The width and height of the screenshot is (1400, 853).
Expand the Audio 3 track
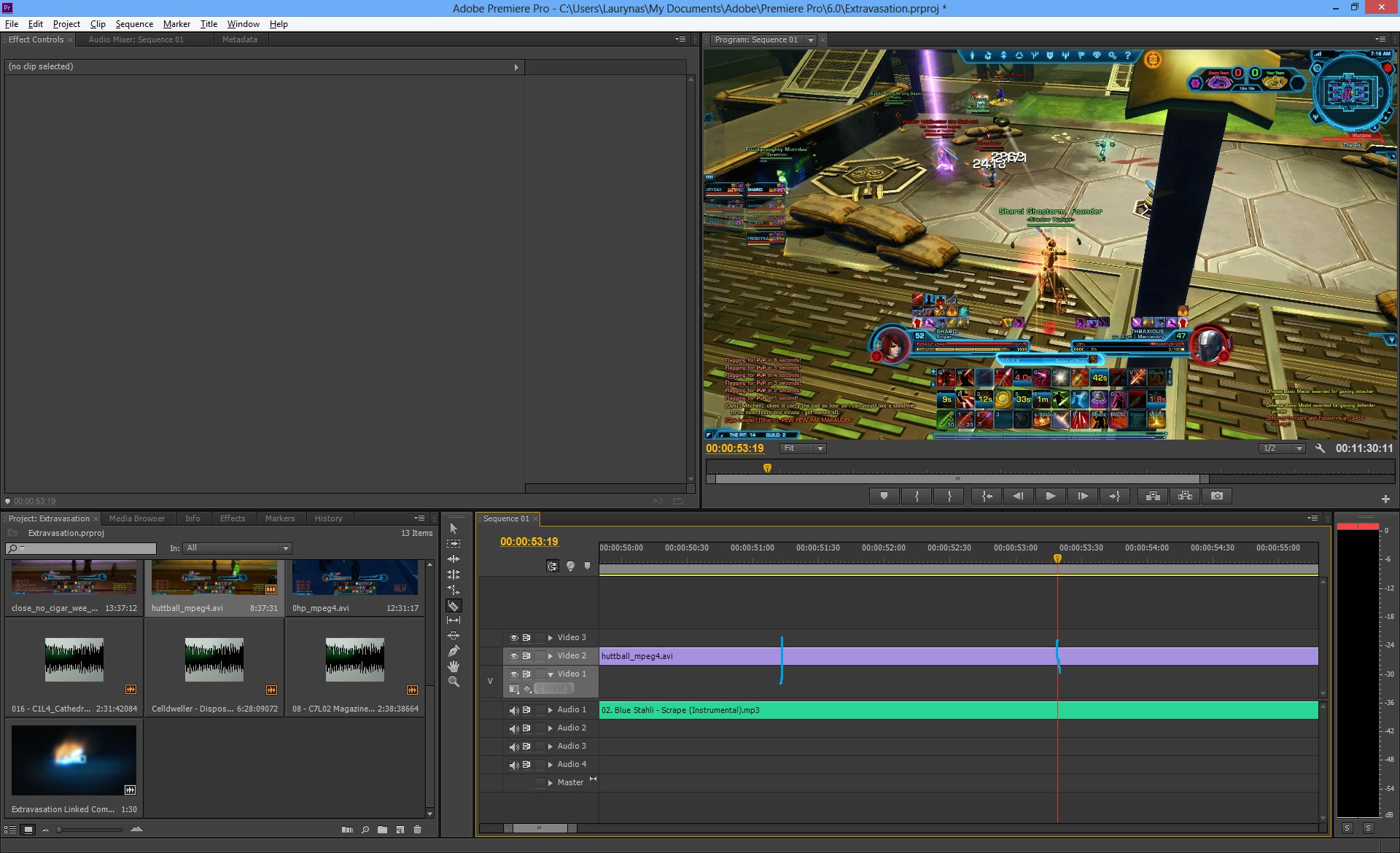point(551,747)
